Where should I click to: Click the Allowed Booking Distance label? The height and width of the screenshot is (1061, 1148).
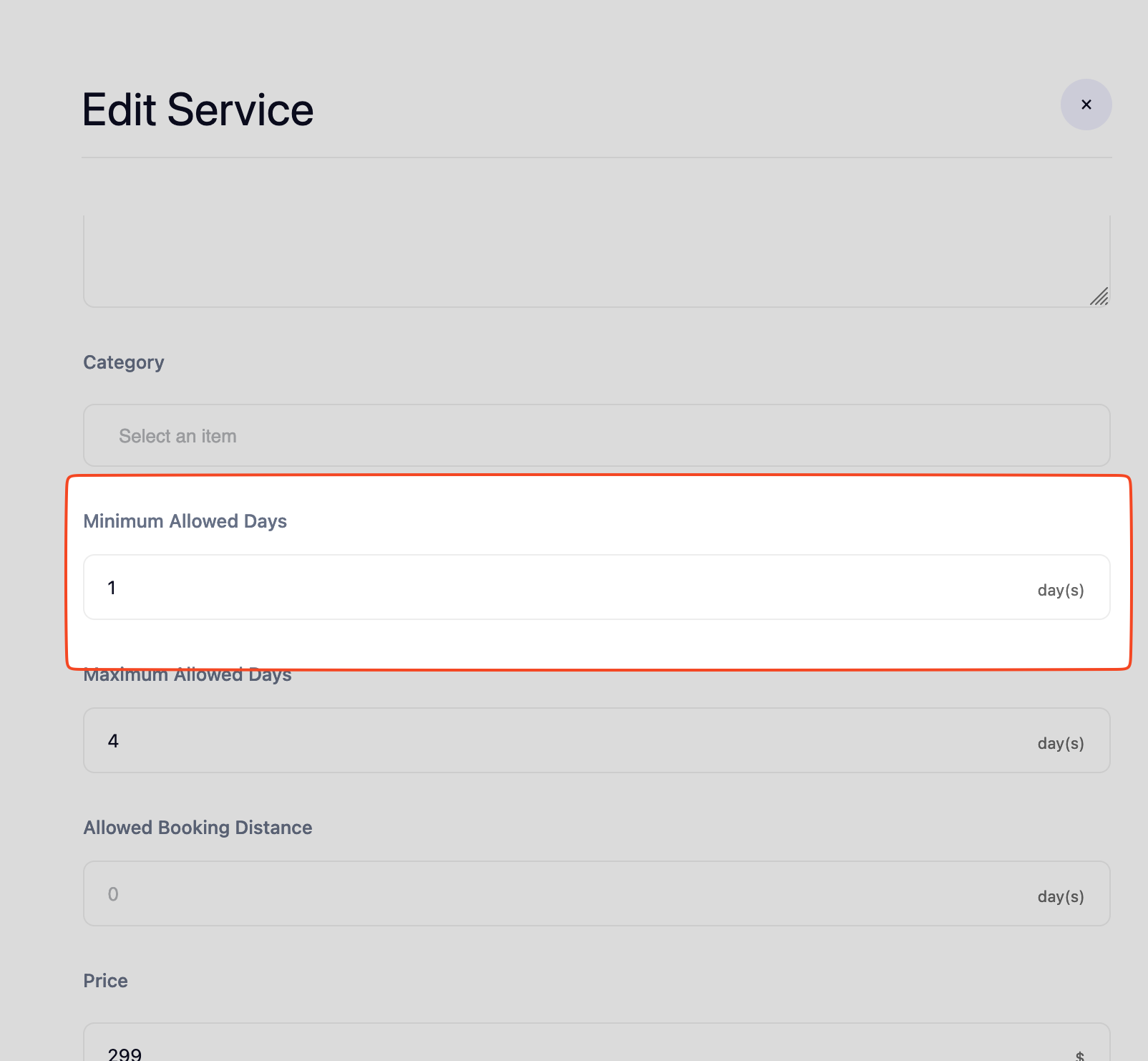click(x=198, y=828)
